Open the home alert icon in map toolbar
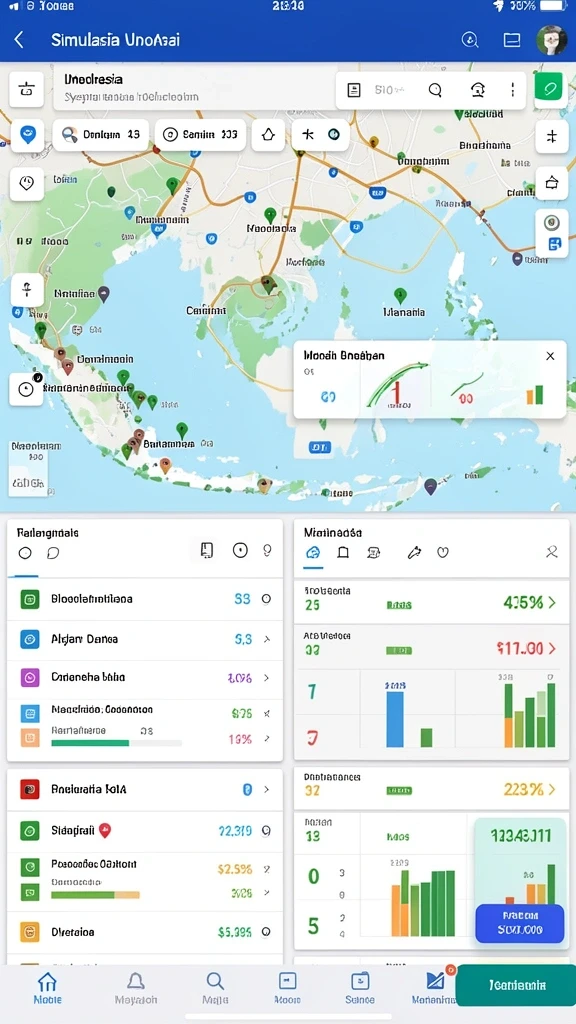This screenshot has width=576, height=1024. (478, 90)
